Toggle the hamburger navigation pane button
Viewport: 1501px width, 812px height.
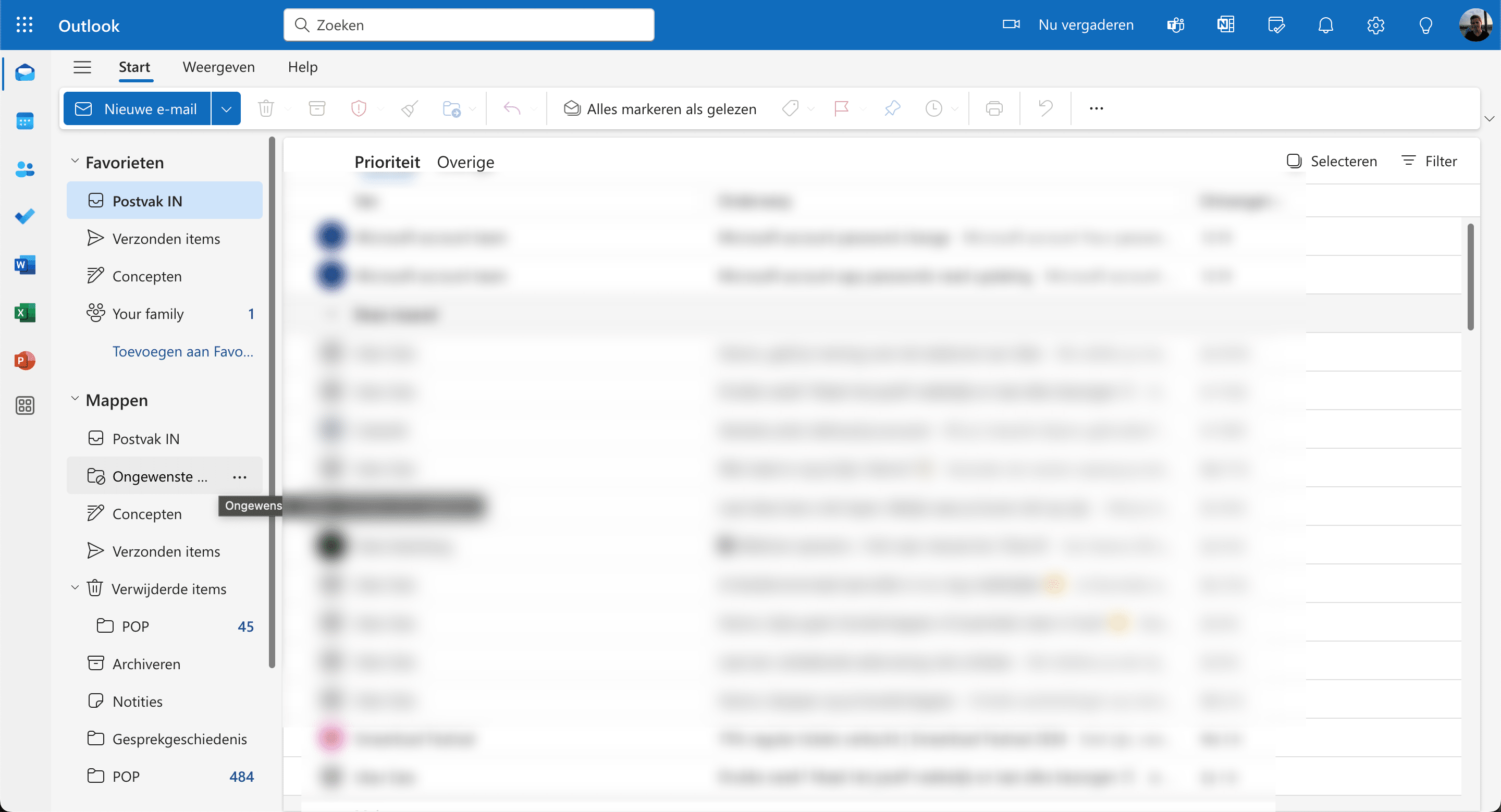(x=82, y=67)
